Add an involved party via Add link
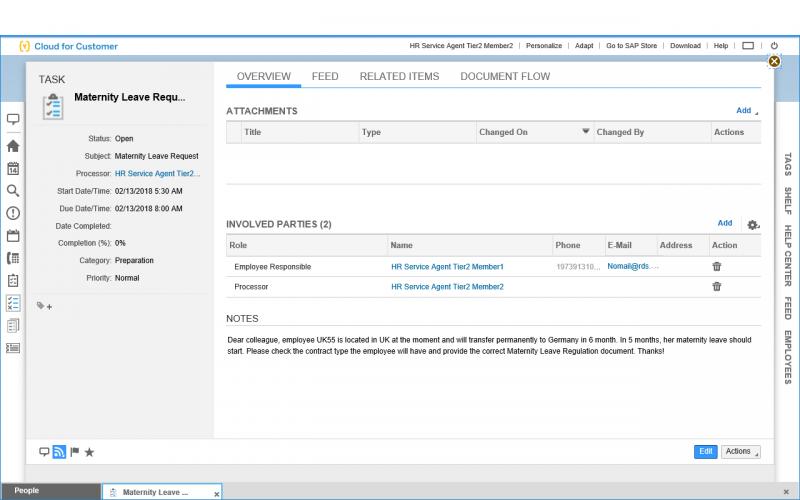The height and width of the screenshot is (500, 800). 724,223
